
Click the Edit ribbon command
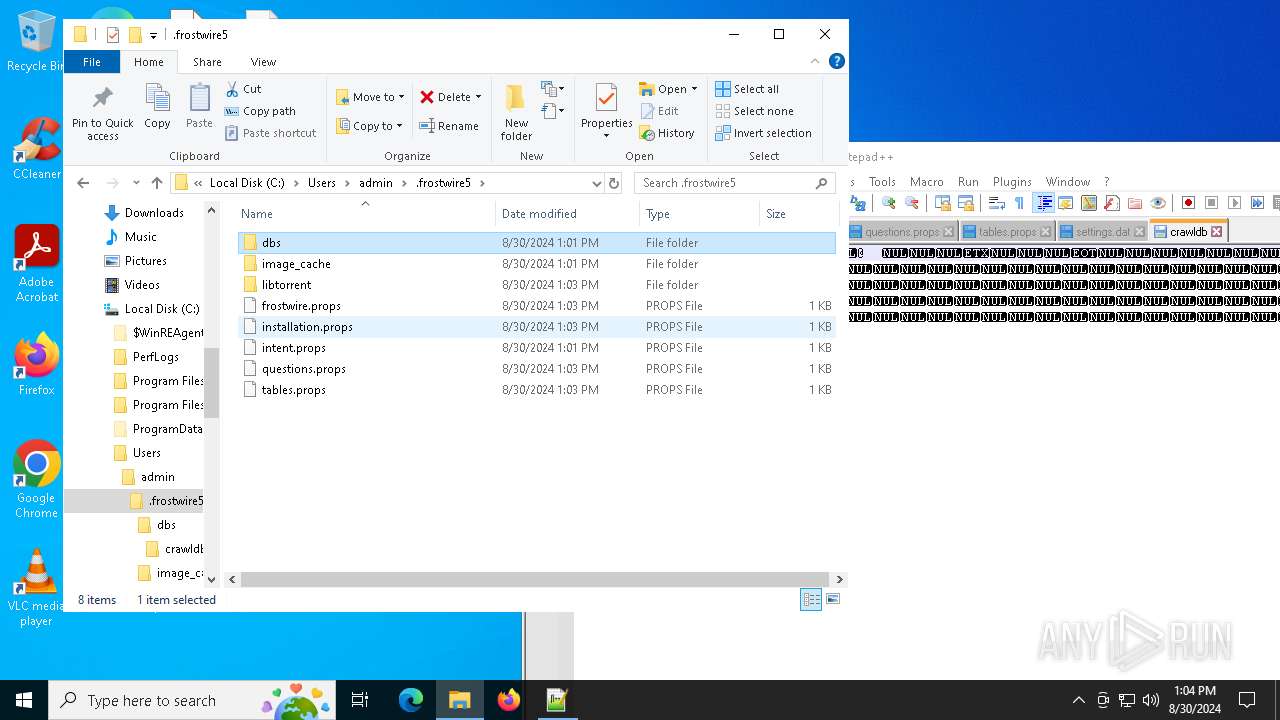click(x=659, y=111)
